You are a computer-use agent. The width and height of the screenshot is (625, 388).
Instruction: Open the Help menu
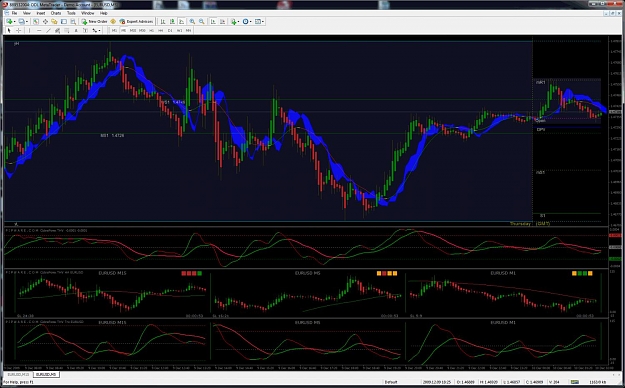tap(104, 13)
